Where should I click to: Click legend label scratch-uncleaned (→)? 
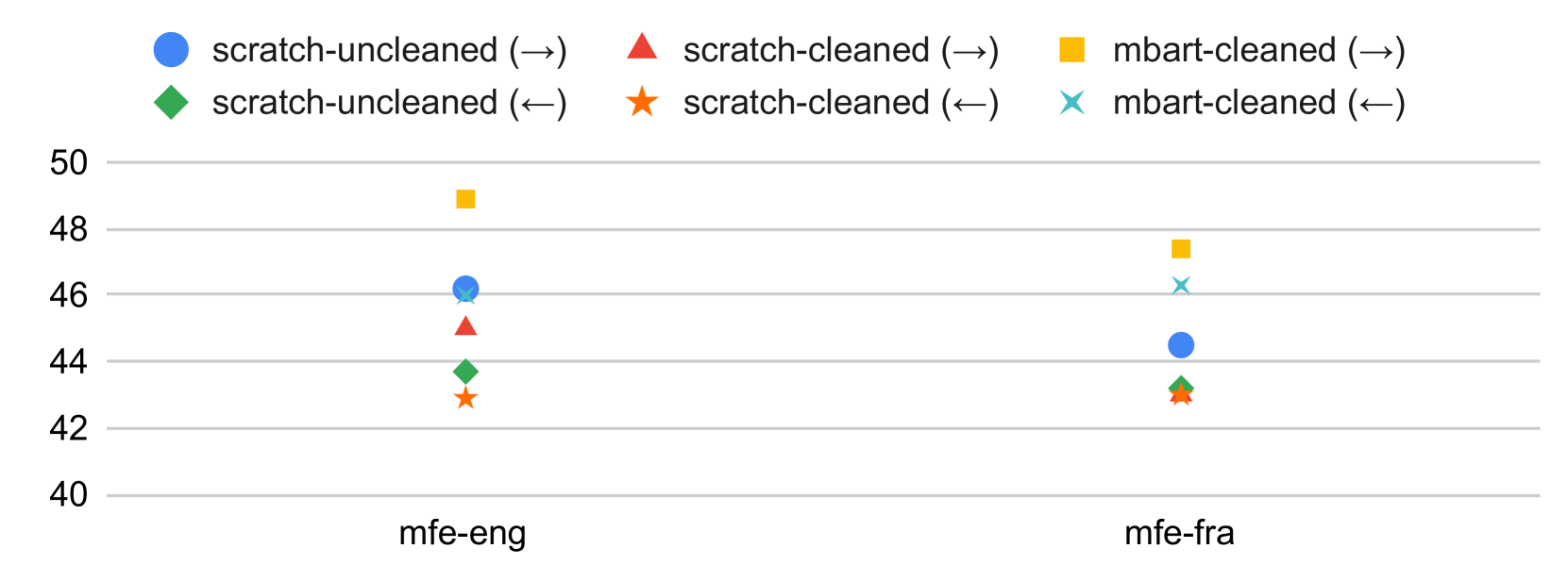point(389,50)
